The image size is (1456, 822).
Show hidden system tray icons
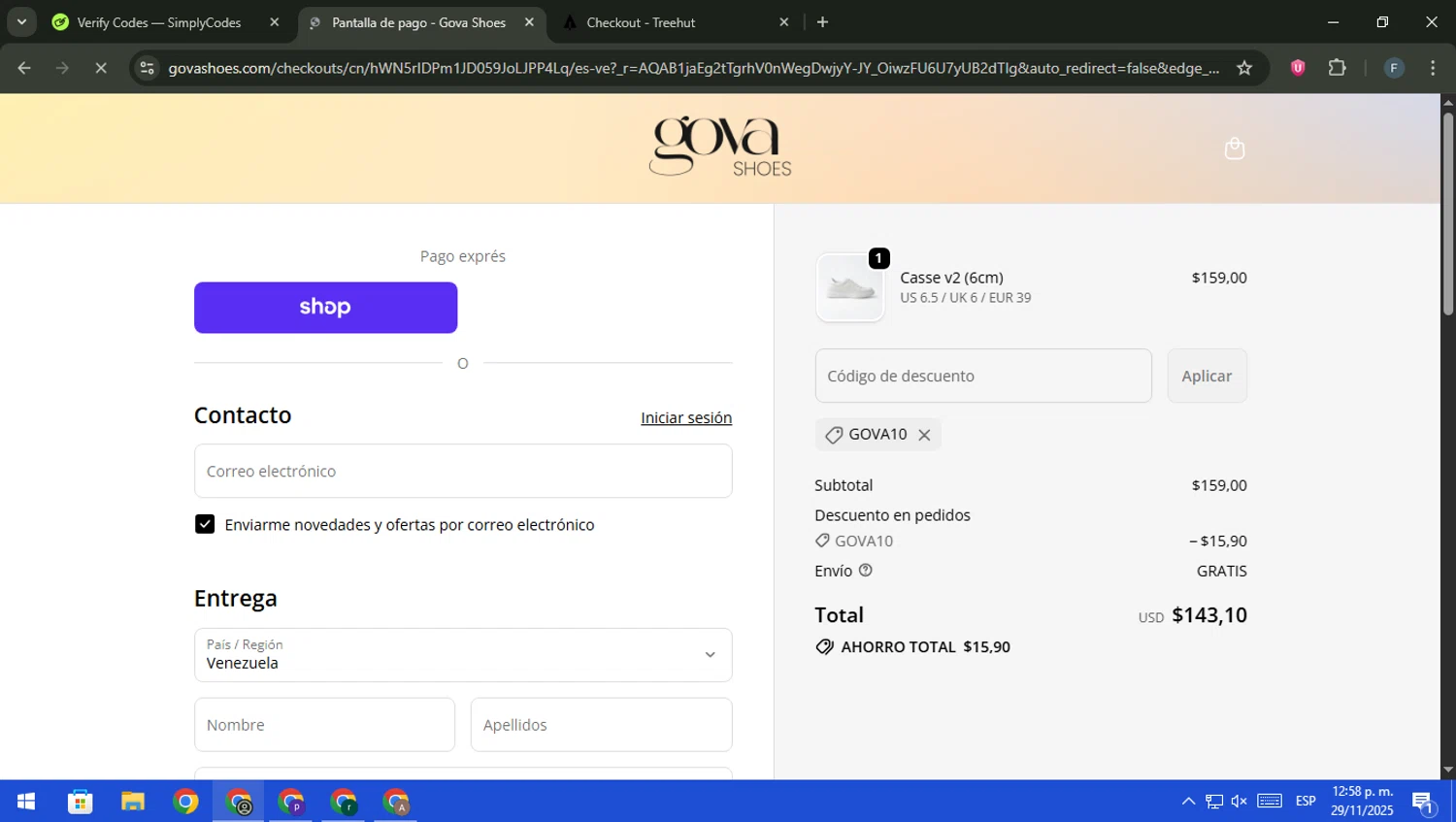click(1188, 802)
